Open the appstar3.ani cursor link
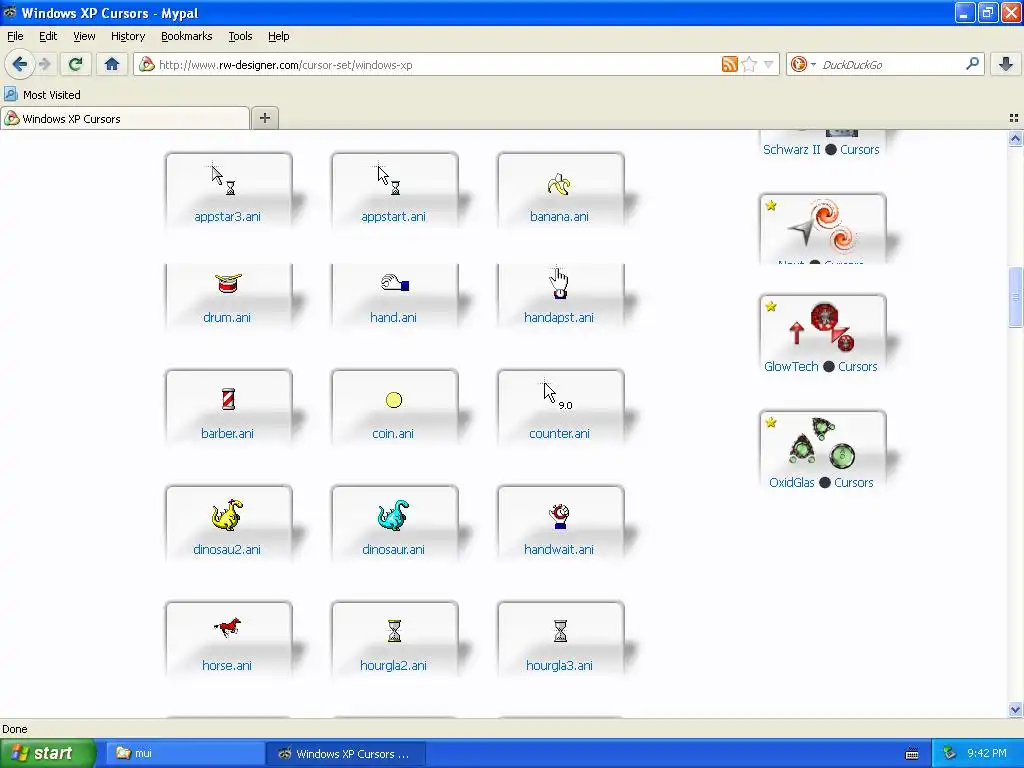1024x768 pixels. (x=227, y=216)
